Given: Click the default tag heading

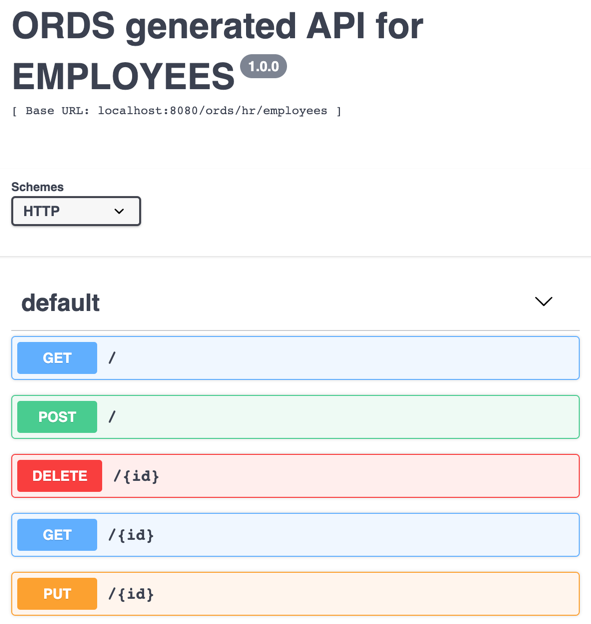Looking at the screenshot, I should click(60, 302).
